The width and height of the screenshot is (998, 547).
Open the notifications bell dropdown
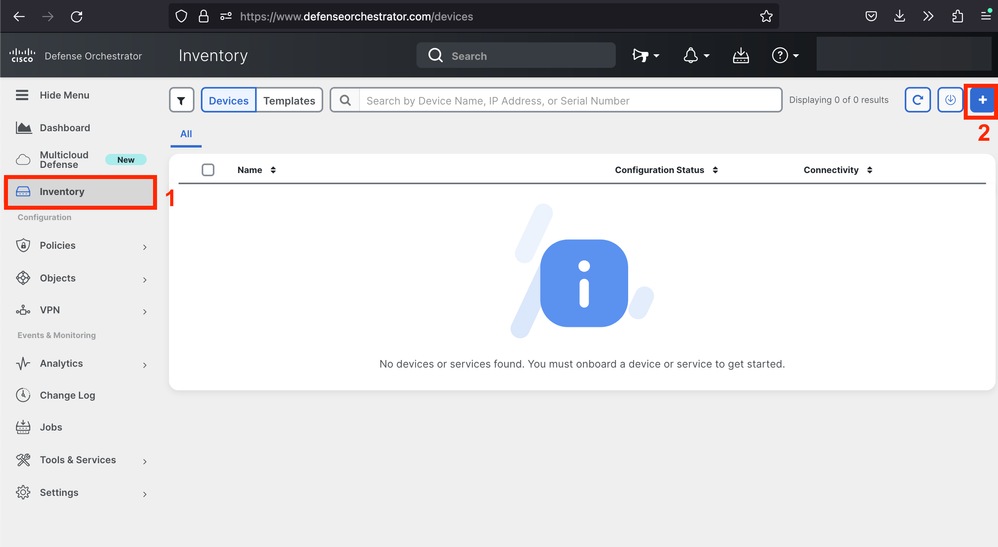[x=696, y=55]
